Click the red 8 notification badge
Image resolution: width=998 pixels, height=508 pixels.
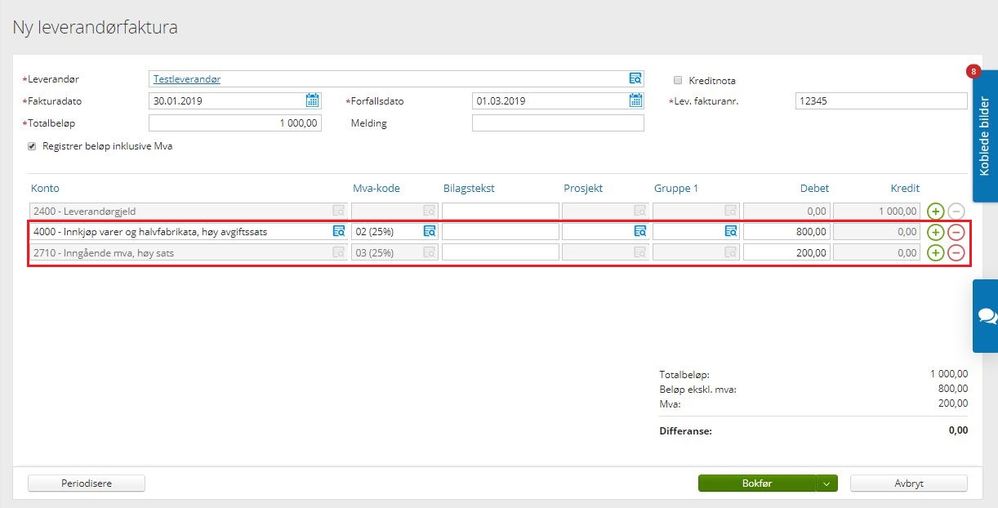pos(973,71)
